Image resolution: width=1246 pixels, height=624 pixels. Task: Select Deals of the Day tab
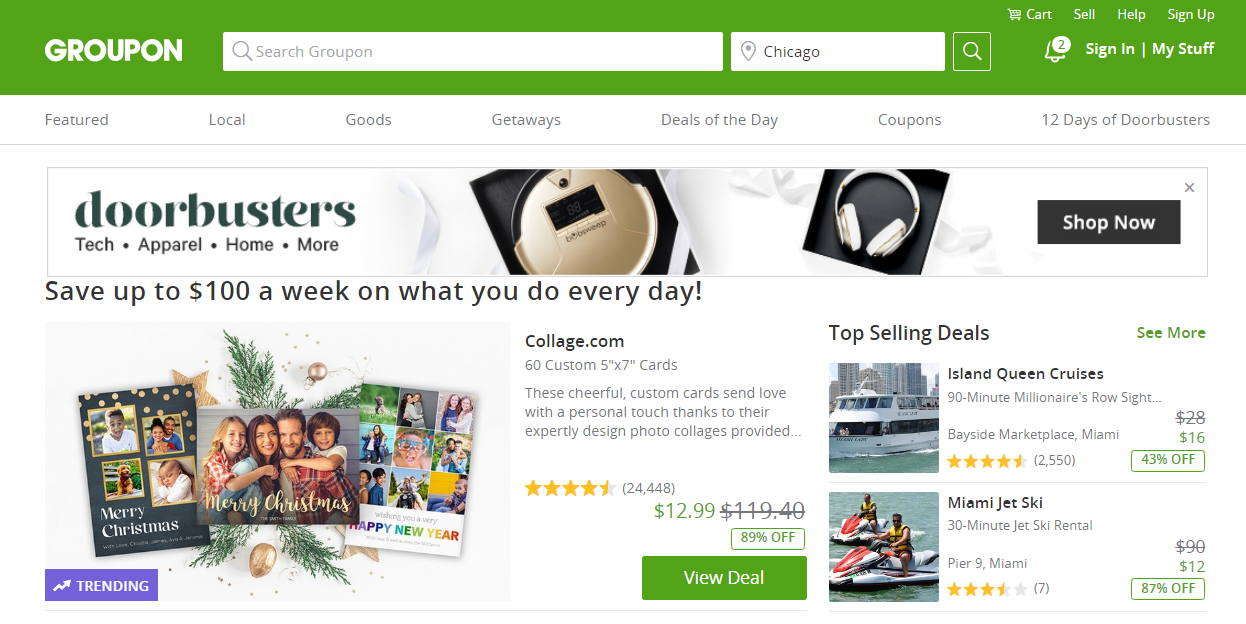[719, 119]
